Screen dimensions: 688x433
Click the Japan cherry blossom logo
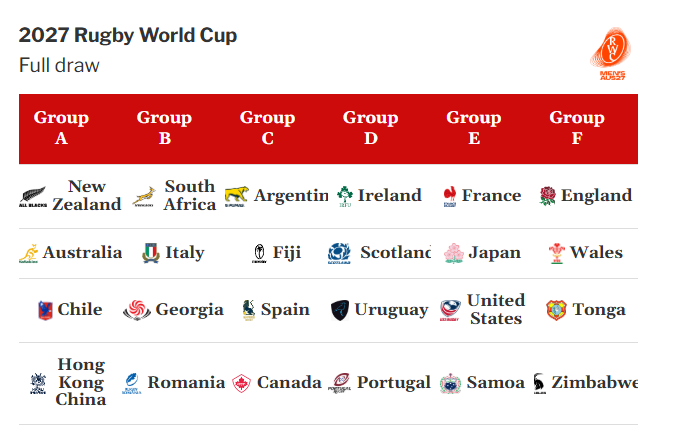pos(454,253)
